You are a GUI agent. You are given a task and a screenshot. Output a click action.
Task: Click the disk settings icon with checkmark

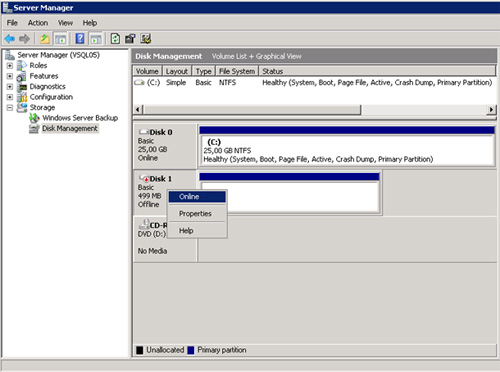coord(146,39)
